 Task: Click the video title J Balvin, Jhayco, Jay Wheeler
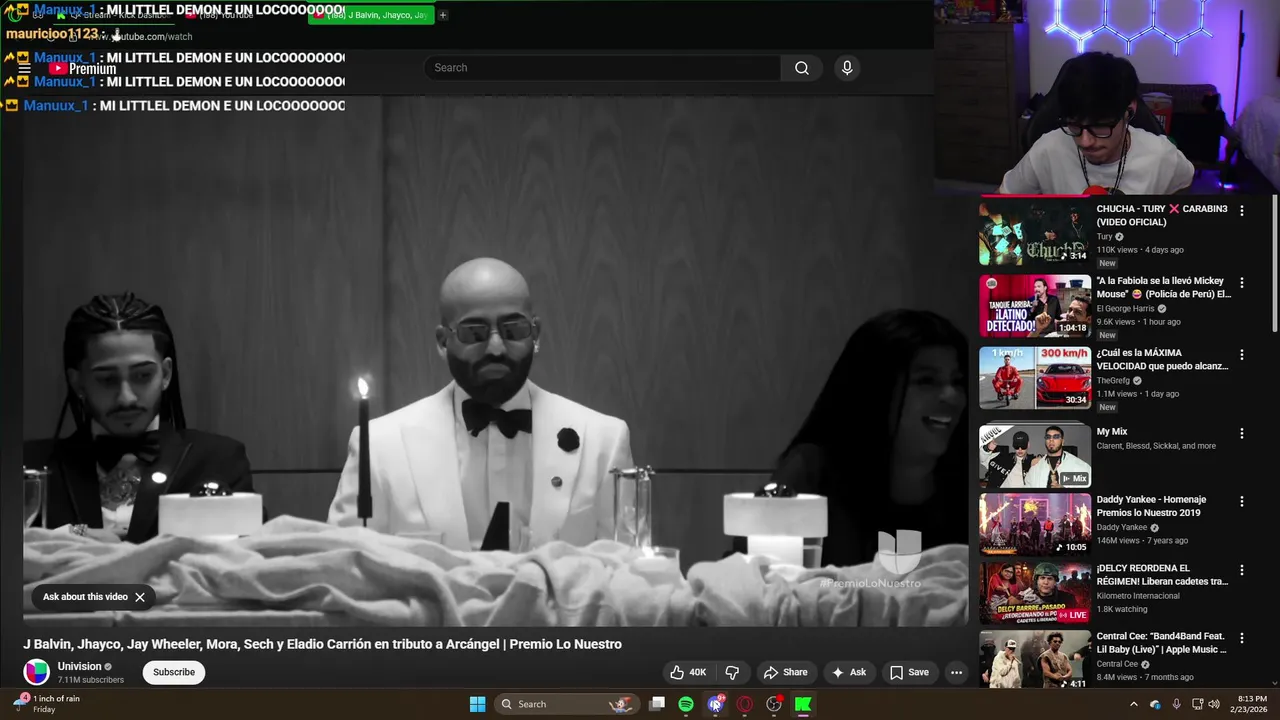(x=322, y=644)
